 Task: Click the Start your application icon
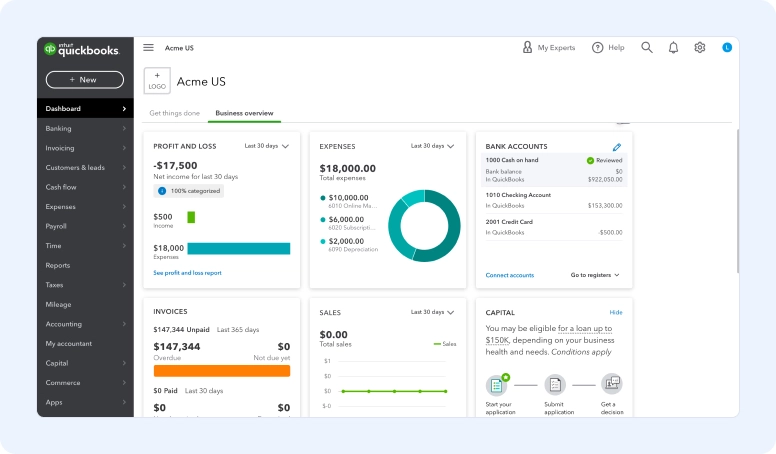(x=497, y=385)
